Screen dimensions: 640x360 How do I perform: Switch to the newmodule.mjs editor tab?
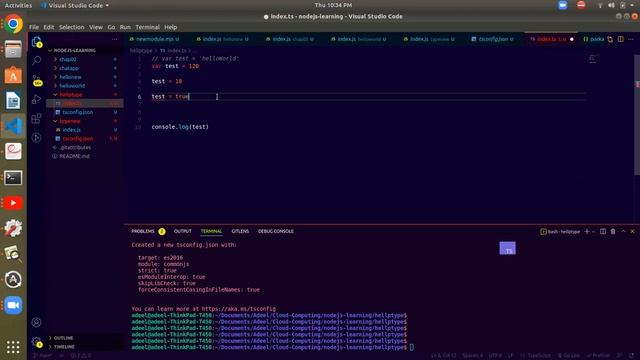(x=155, y=39)
